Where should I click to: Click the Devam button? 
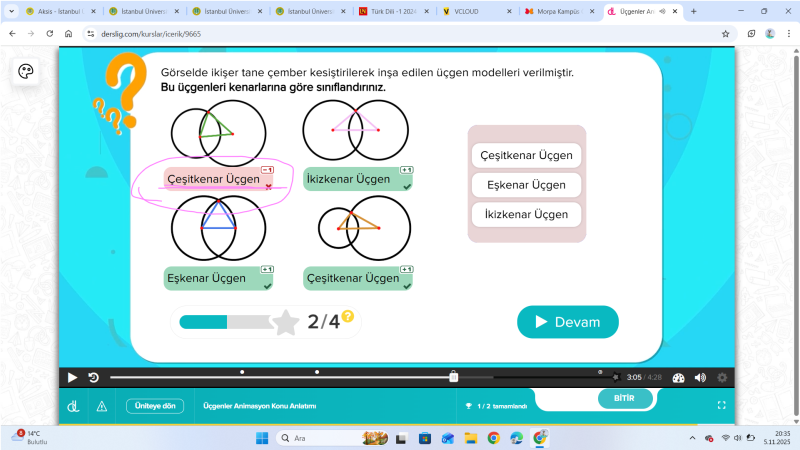tap(568, 322)
